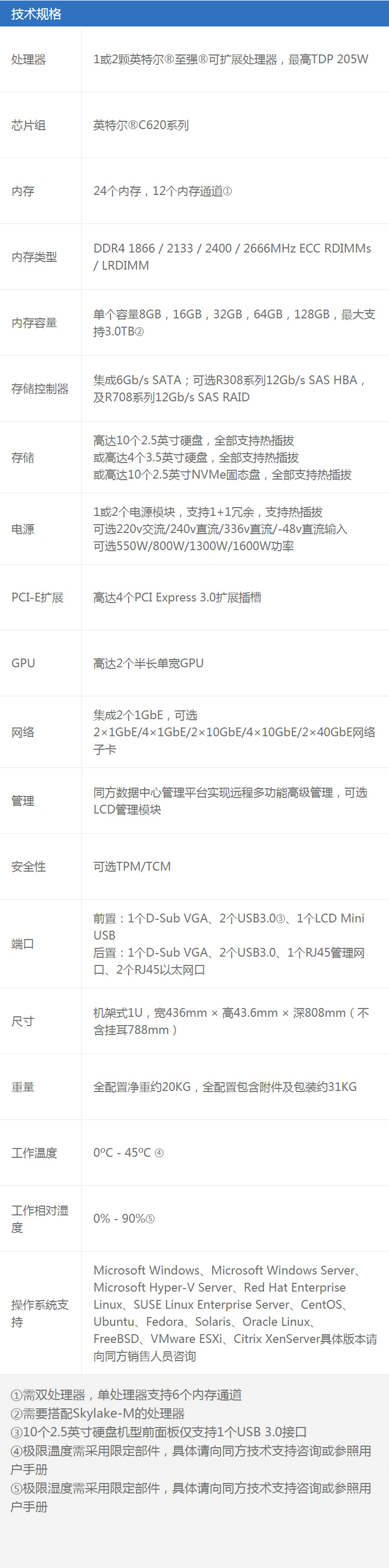This screenshot has height=1568, width=389.
Task: Click footnote marker ① after 12个内存通道
Action: pos(228,192)
